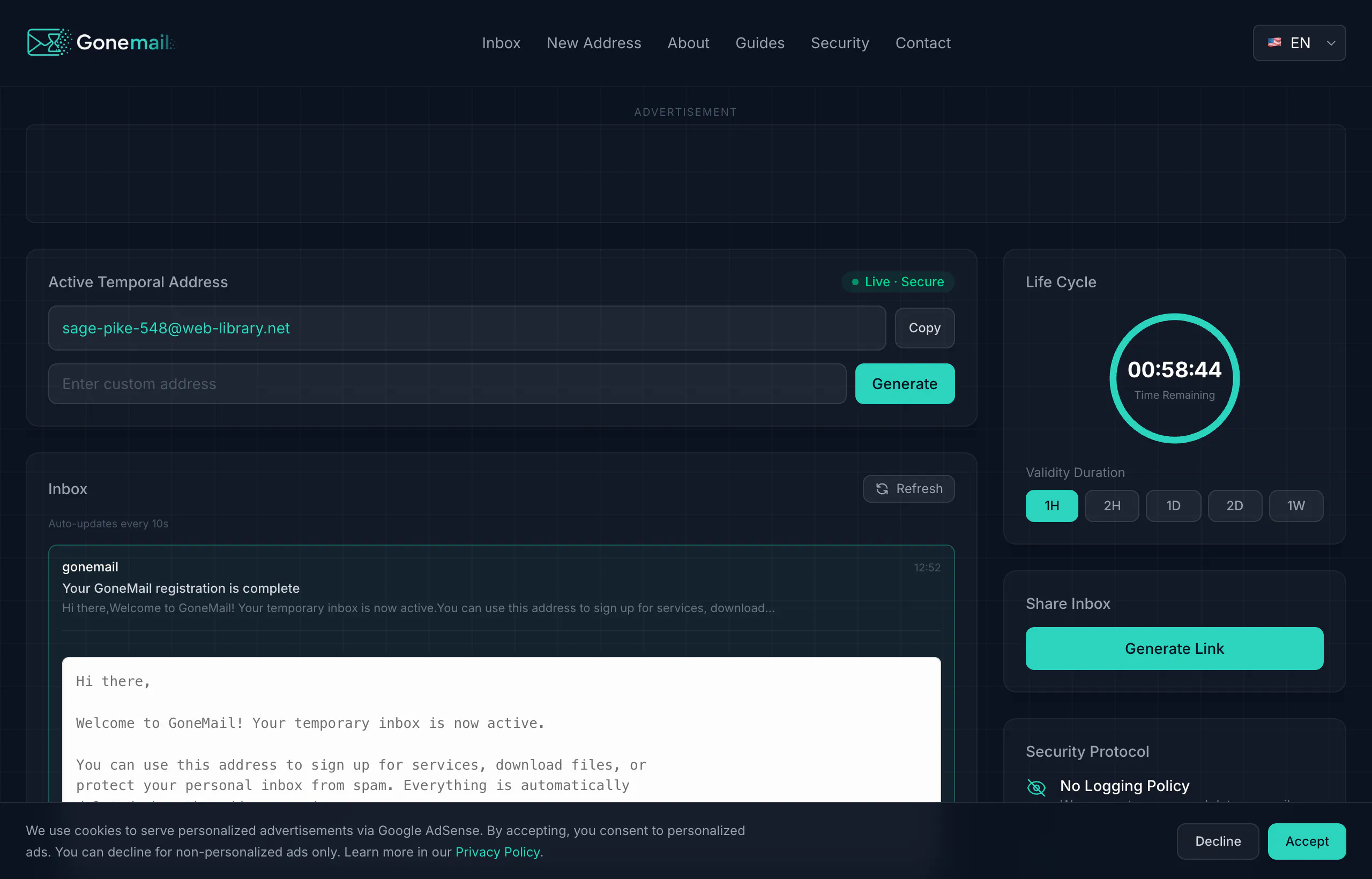Copy the temporary email address

tap(924, 328)
